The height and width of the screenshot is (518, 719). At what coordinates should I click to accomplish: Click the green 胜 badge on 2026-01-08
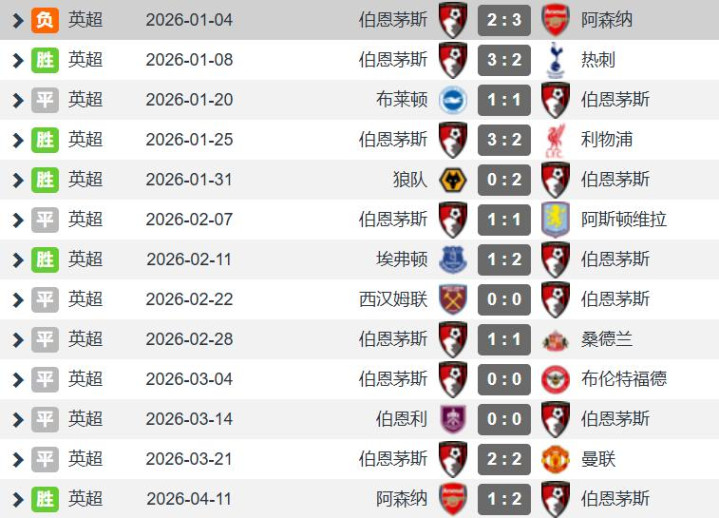[45, 60]
